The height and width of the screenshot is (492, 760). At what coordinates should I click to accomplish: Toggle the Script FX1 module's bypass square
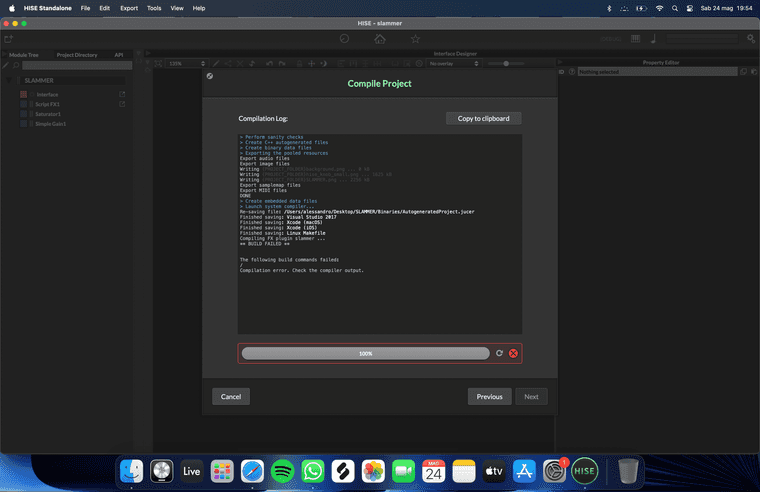click(x=23, y=104)
